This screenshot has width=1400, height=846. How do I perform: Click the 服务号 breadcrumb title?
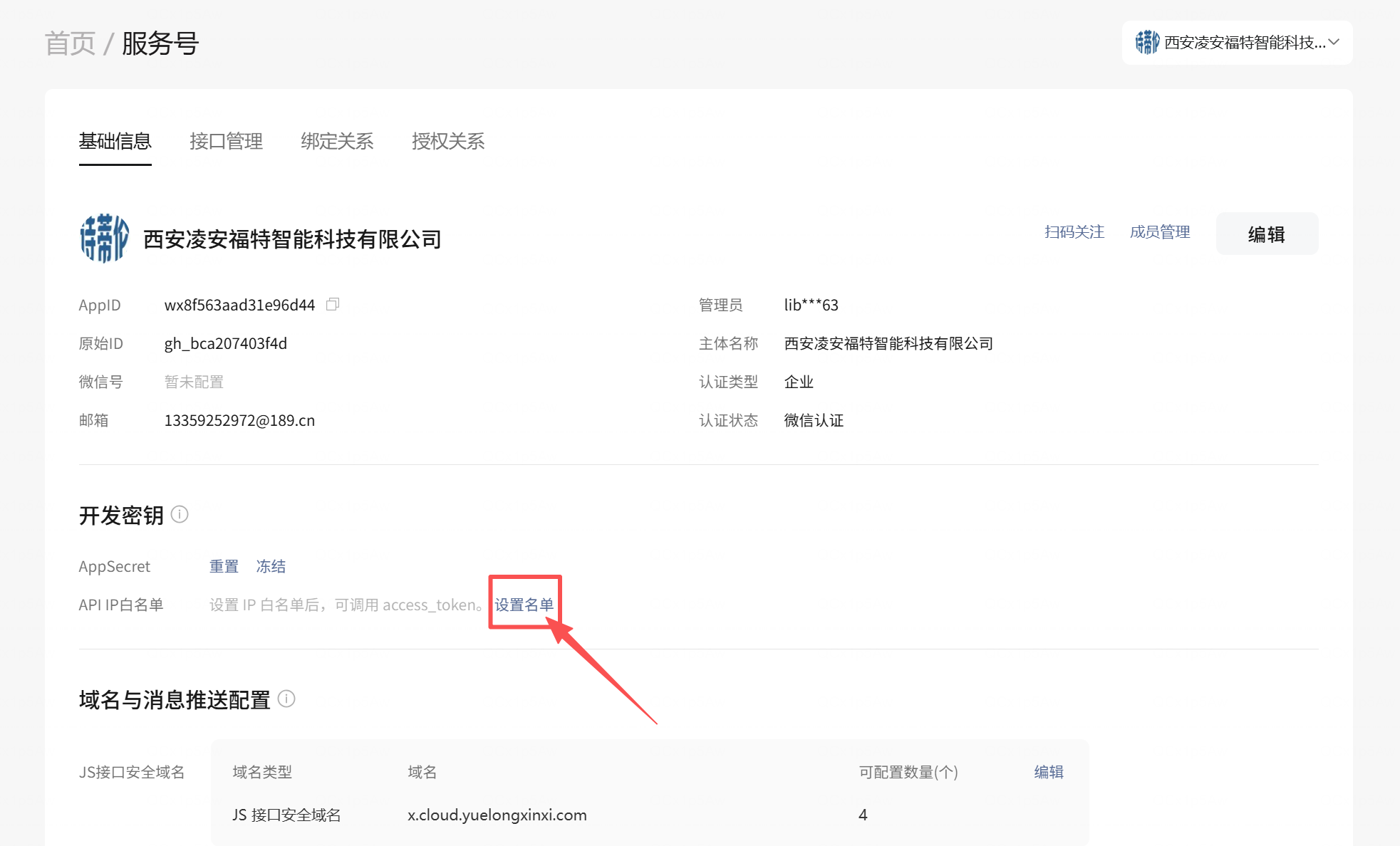[160, 43]
